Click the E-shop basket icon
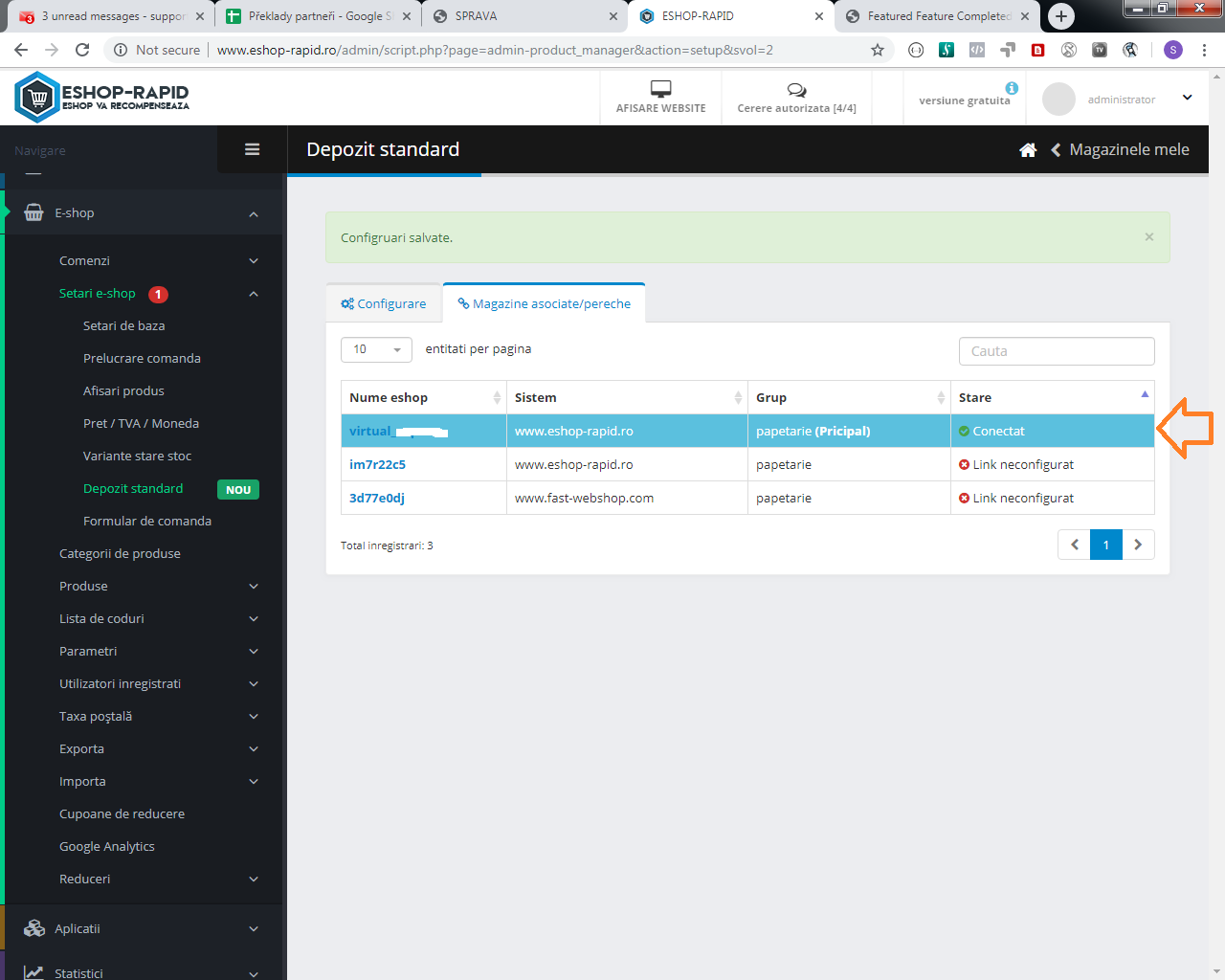The height and width of the screenshot is (980, 1225). coord(33,212)
